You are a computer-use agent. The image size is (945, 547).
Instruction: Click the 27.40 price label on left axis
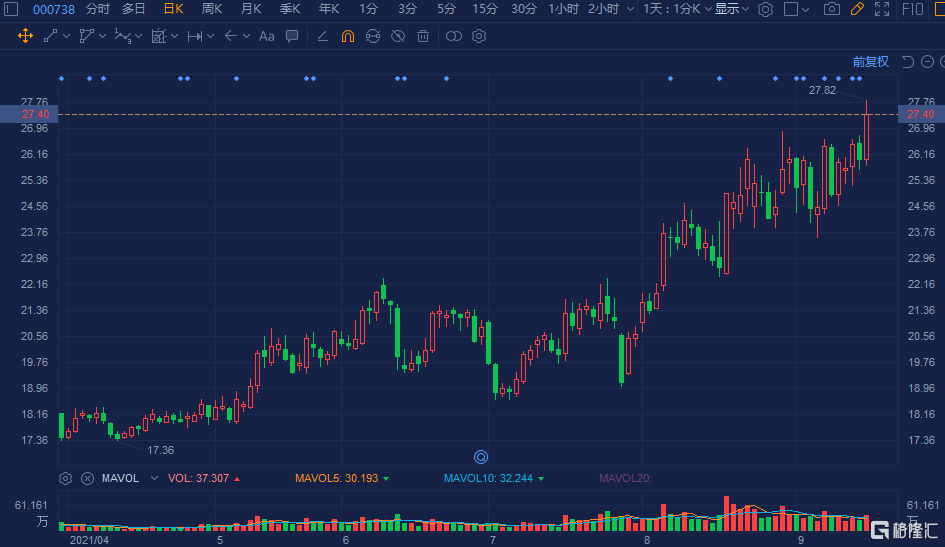(36, 114)
